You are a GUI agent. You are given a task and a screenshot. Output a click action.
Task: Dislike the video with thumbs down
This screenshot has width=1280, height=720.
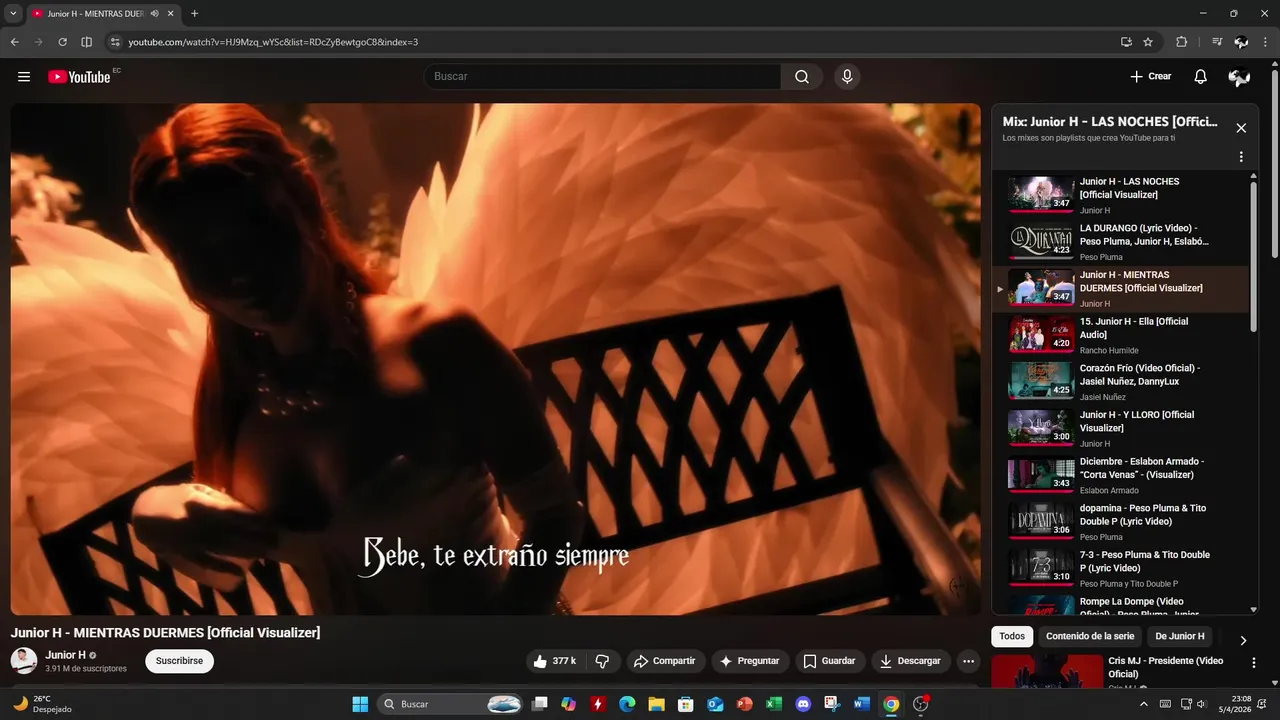(x=602, y=661)
